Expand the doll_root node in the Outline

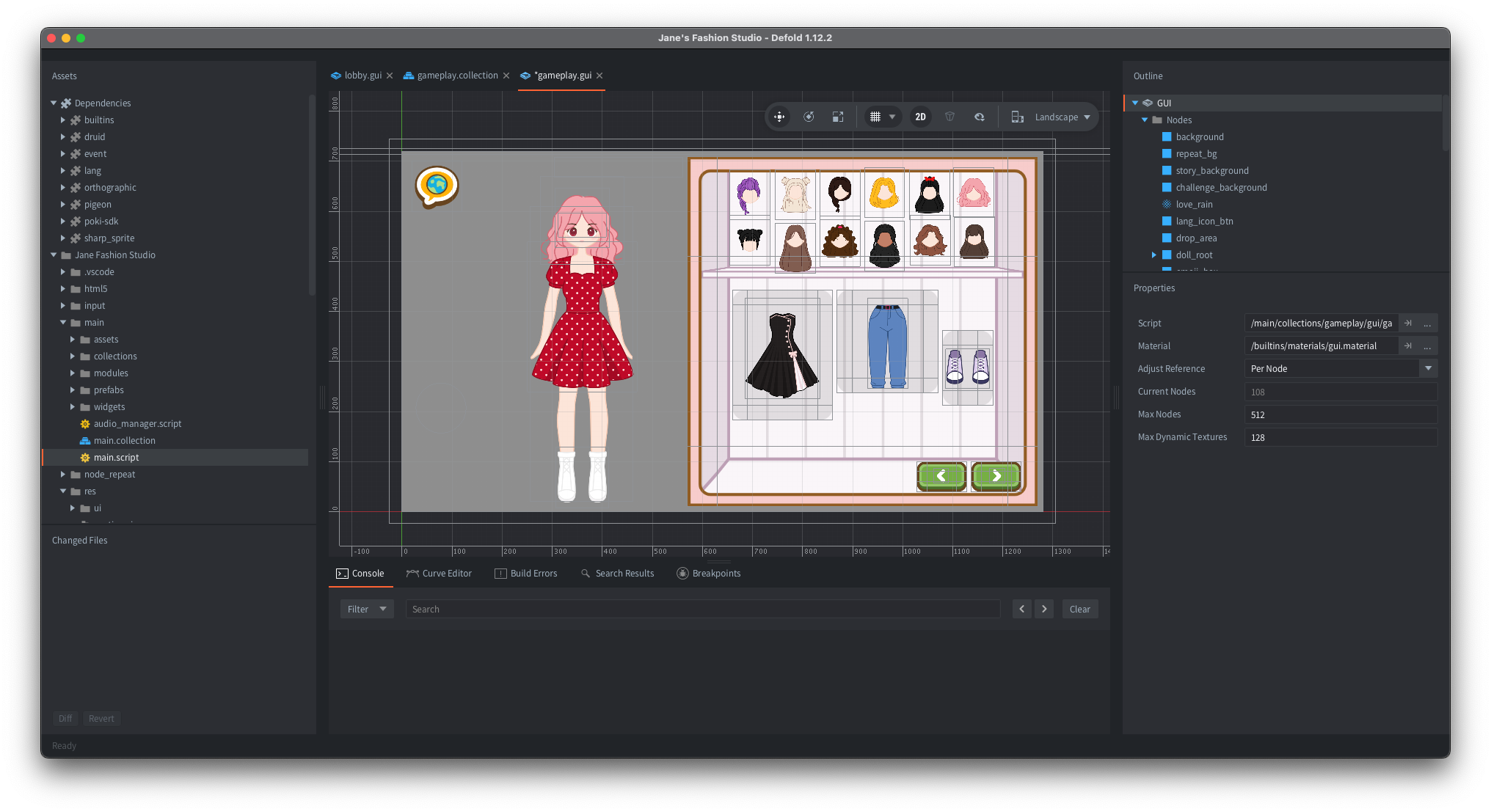[x=1154, y=255]
